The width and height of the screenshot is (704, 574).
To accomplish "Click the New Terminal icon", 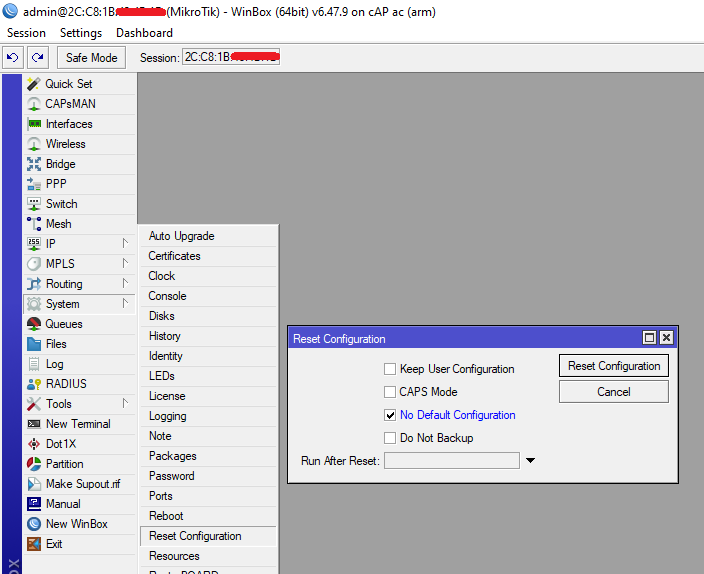I will point(34,424).
